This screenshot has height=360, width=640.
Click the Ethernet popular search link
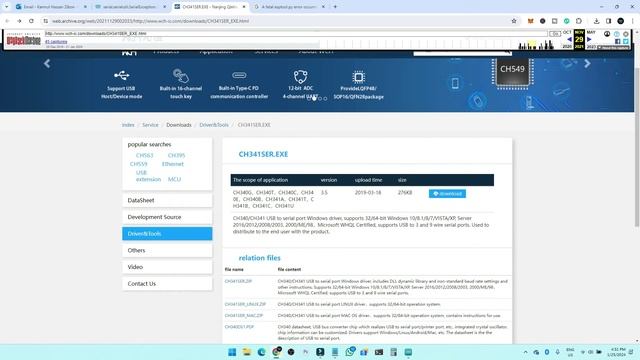click(x=173, y=164)
